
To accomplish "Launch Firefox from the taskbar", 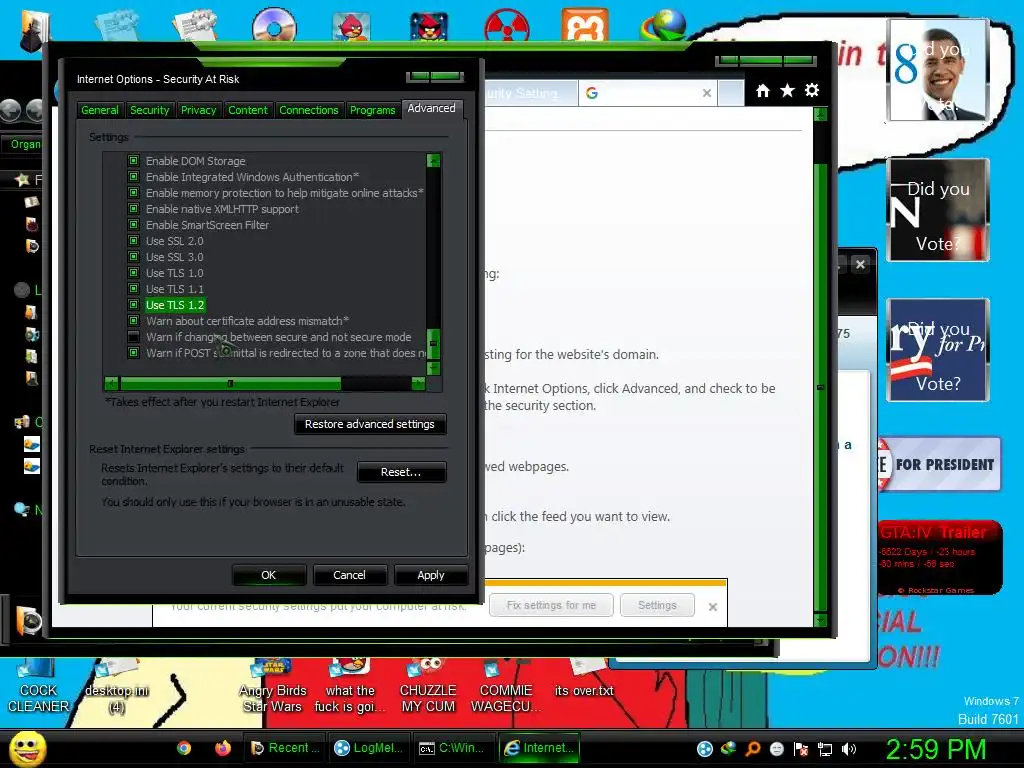I will [x=223, y=748].
